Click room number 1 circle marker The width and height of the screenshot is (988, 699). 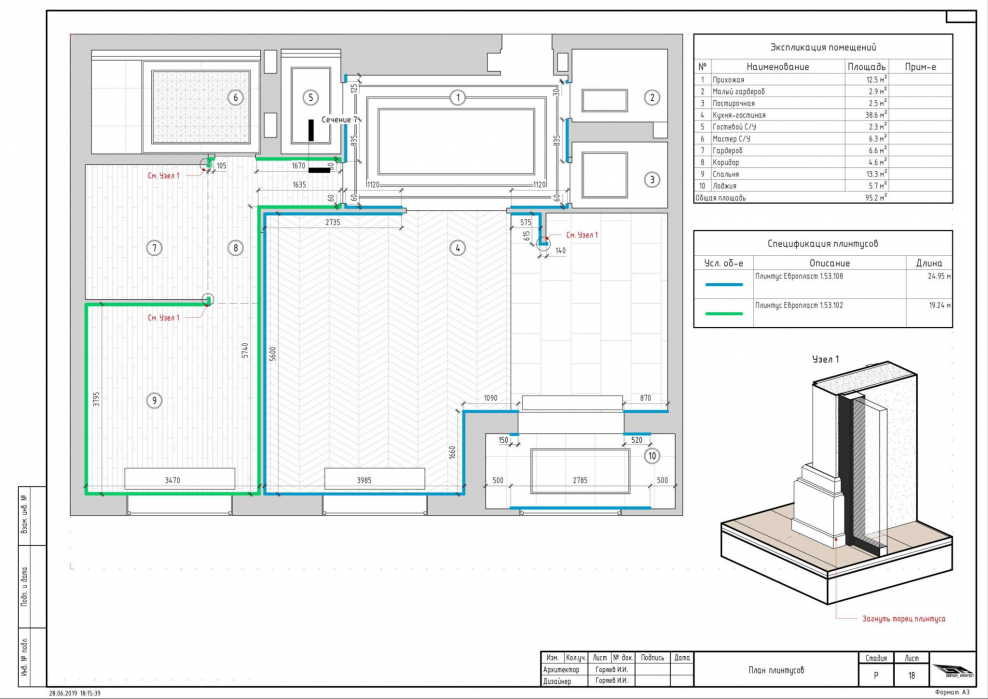(457, 97)
